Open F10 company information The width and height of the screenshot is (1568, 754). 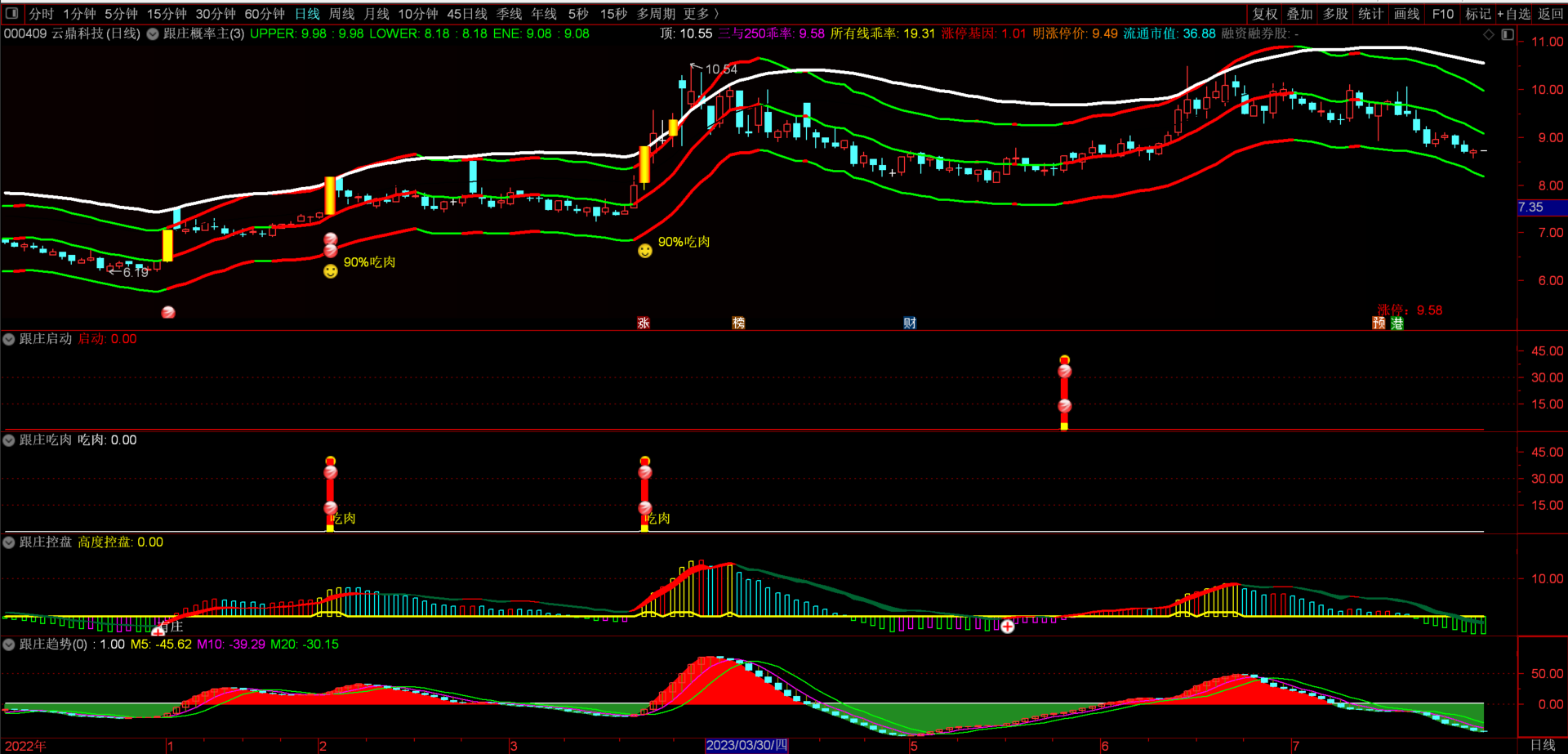(x=1443, y=14)
